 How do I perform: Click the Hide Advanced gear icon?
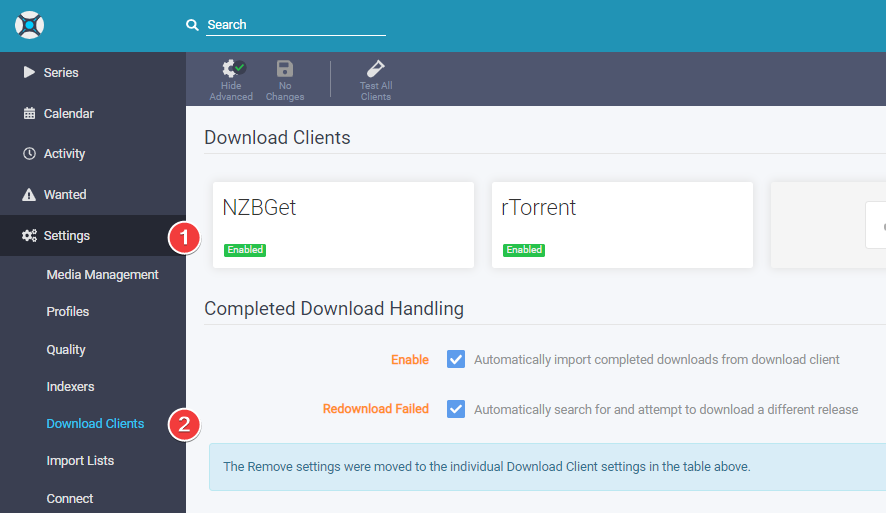pos(232,69)
